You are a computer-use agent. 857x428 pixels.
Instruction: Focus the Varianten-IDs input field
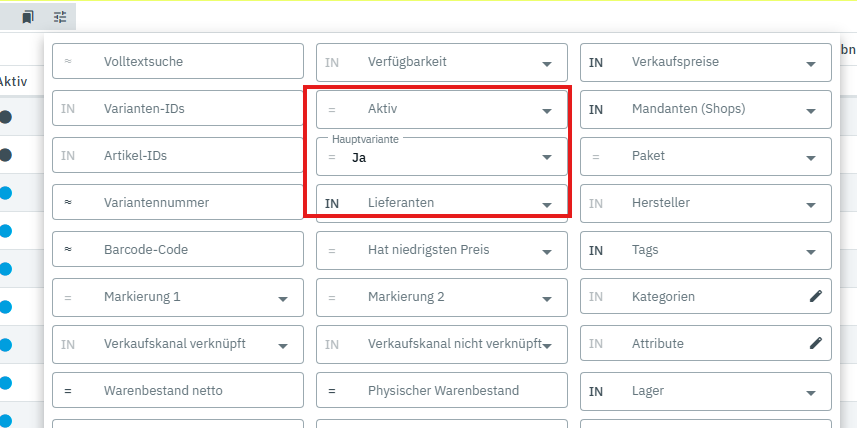tap(190, 109)
